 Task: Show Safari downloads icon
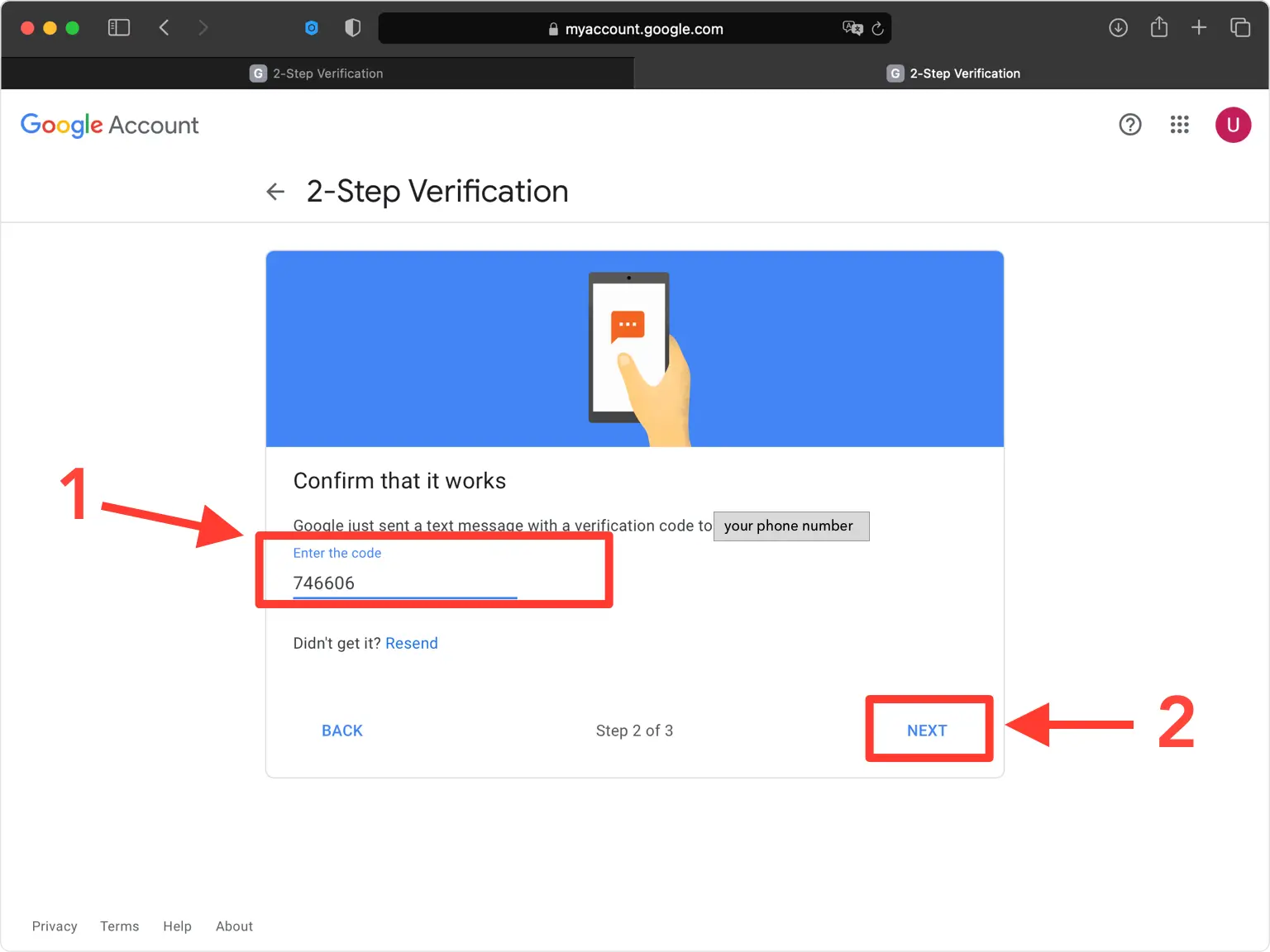tap(1118, 28)
